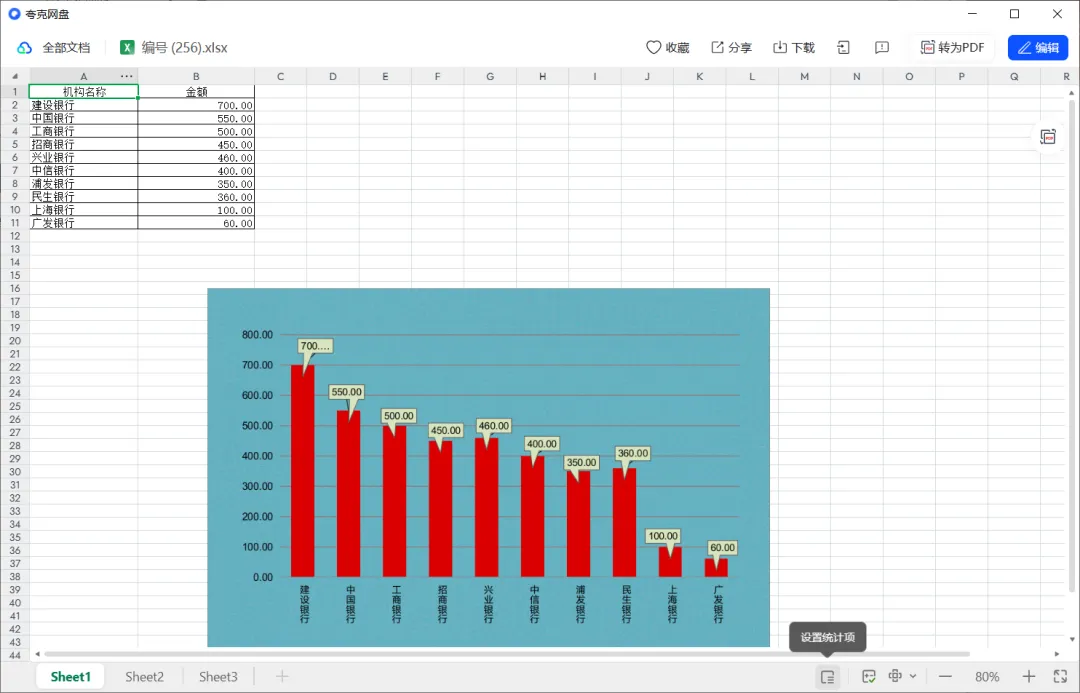Select the Sheet1 tab
The height and width of the screenshot is (693, 1080).
70,676
